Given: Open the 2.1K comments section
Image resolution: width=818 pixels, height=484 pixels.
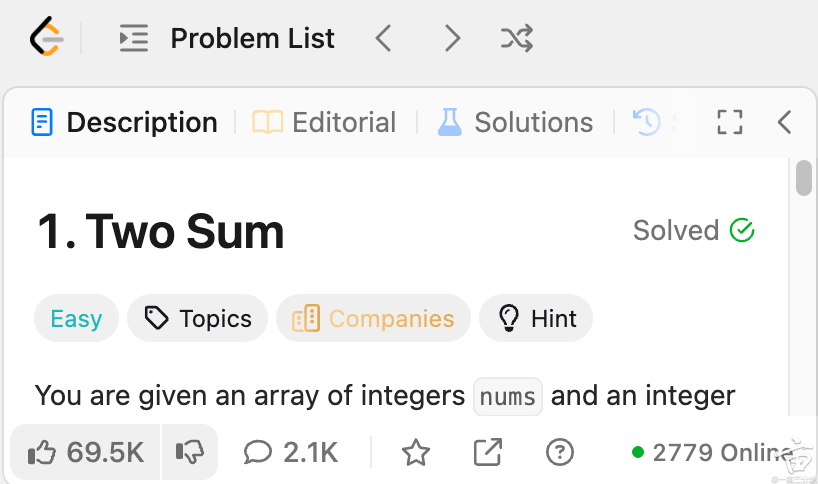Looking at the screenshot, I should point(291,452).
